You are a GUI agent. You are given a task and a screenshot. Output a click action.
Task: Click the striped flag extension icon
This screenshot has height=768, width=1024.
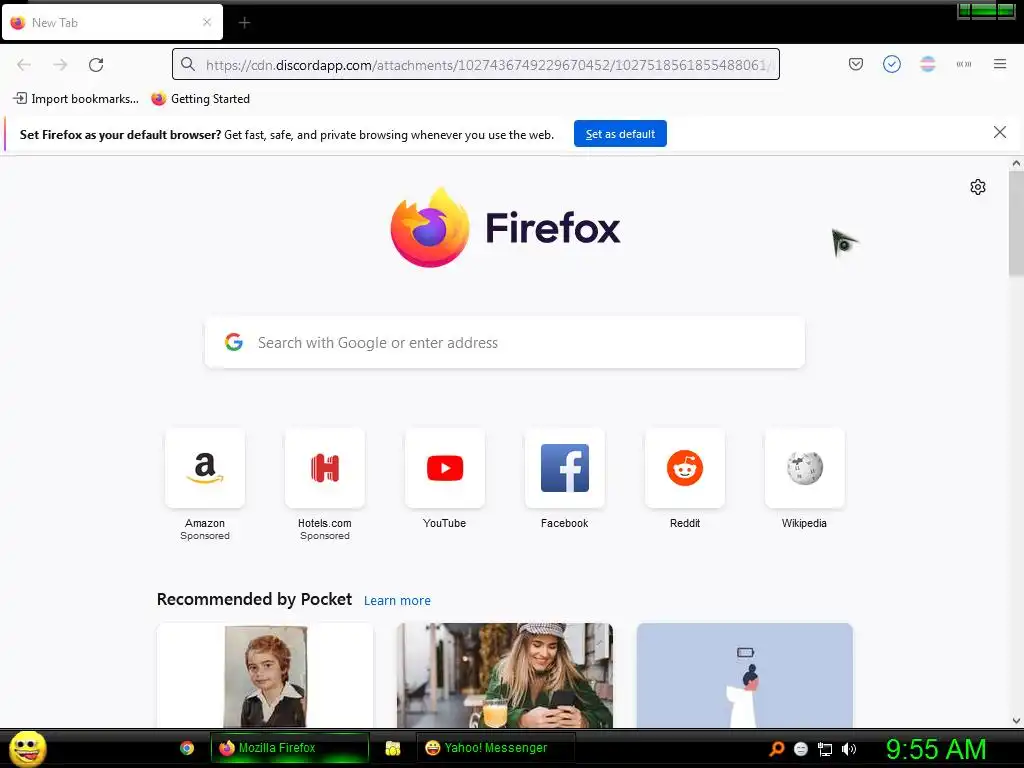coord(927,64)
